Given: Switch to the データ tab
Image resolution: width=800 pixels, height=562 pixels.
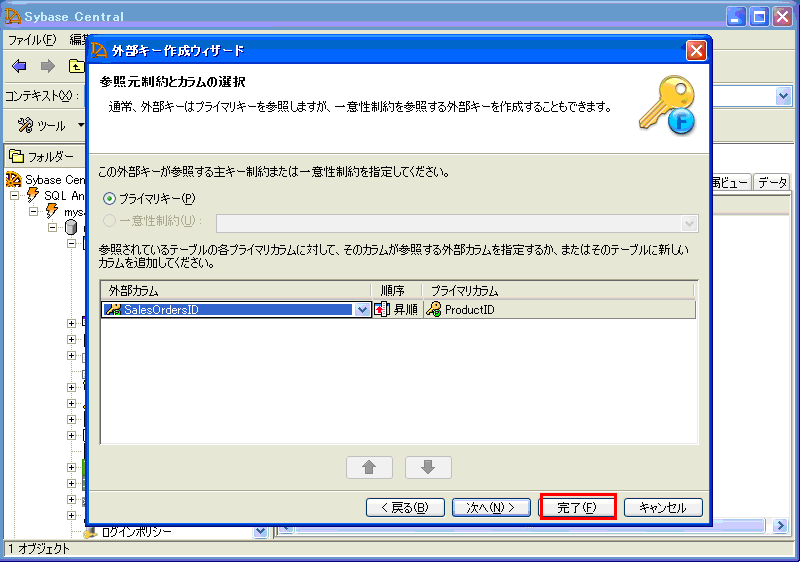Looking at the screenshot, I should pos(771,182).
